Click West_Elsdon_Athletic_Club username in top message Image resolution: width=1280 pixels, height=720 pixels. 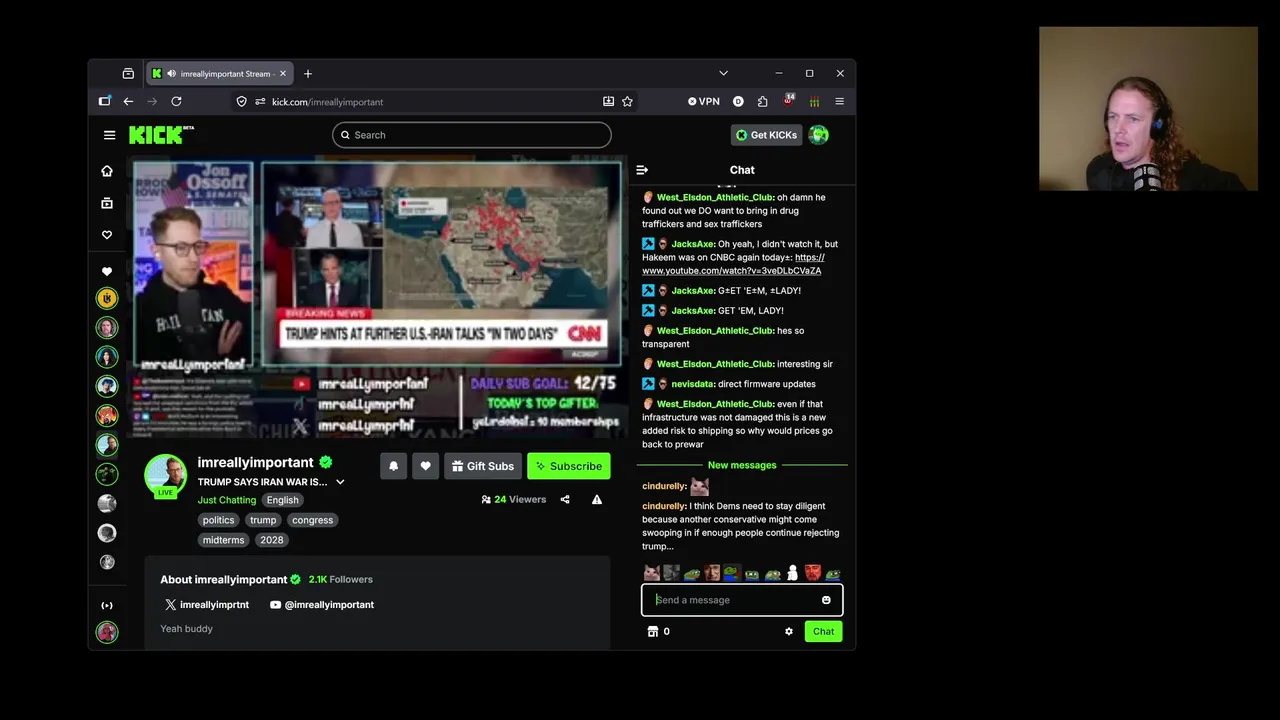point(715,197)
